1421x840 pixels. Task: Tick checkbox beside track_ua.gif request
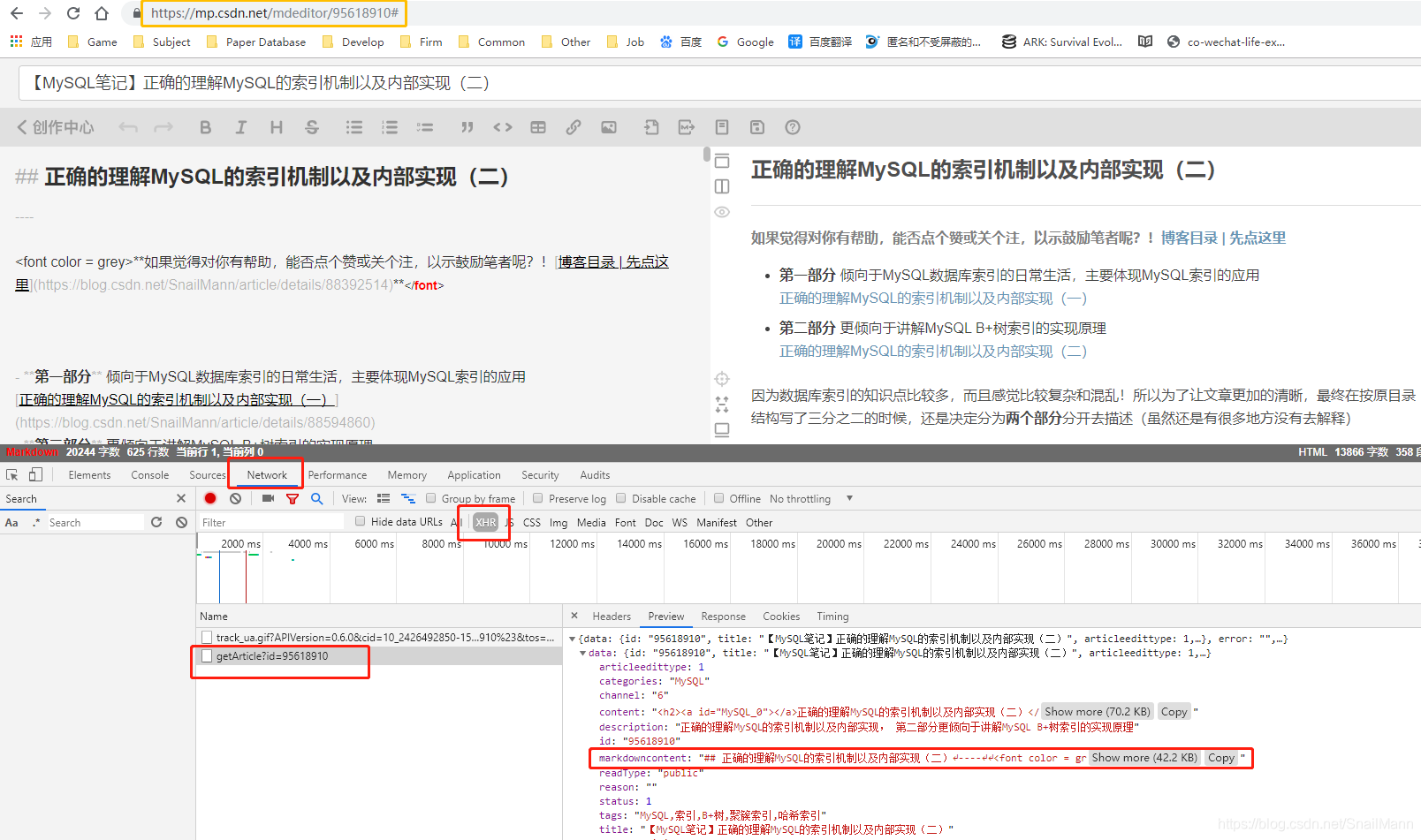click(x=207, y=637)
